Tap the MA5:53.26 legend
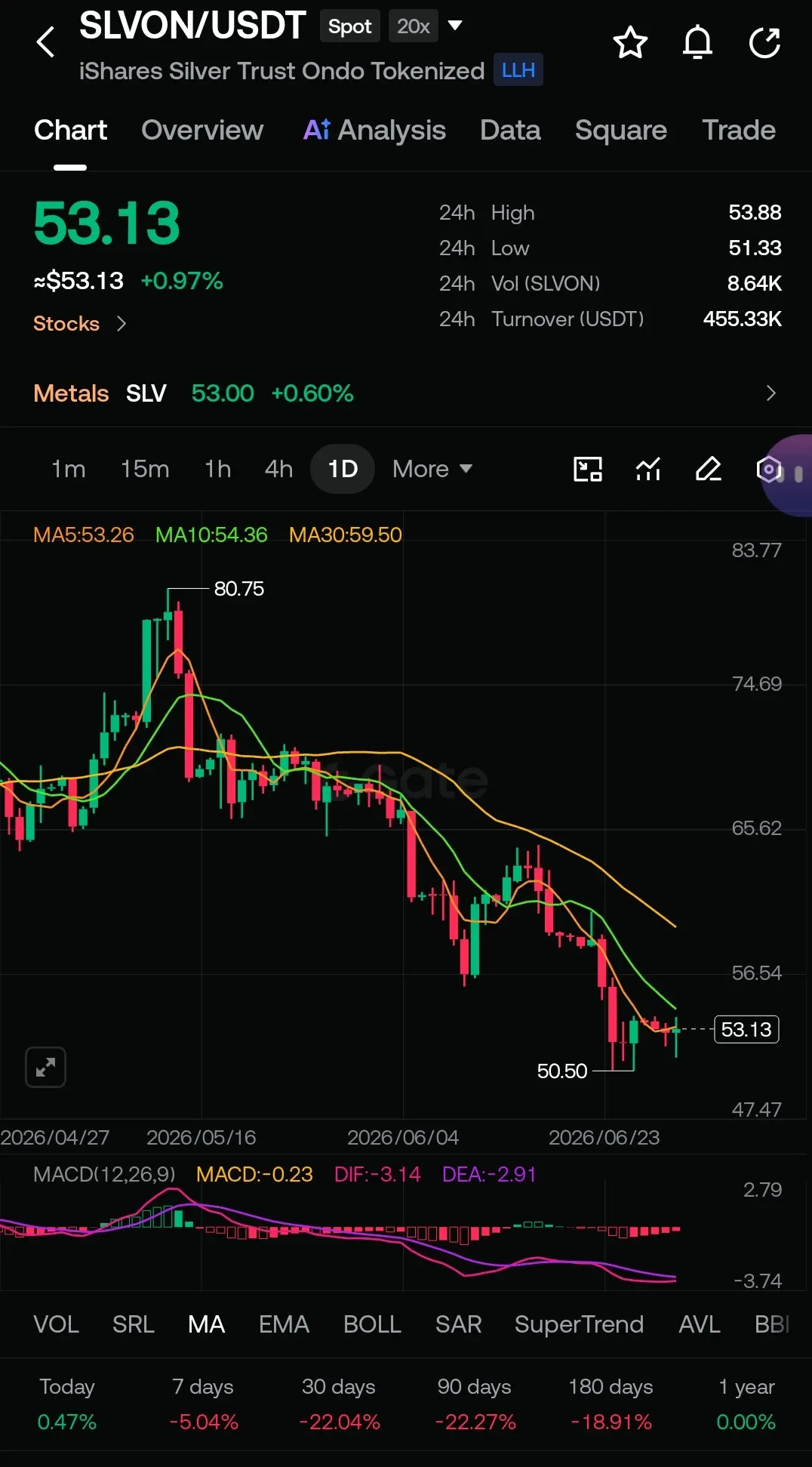 pyautogui.click(x=83, y=535)
